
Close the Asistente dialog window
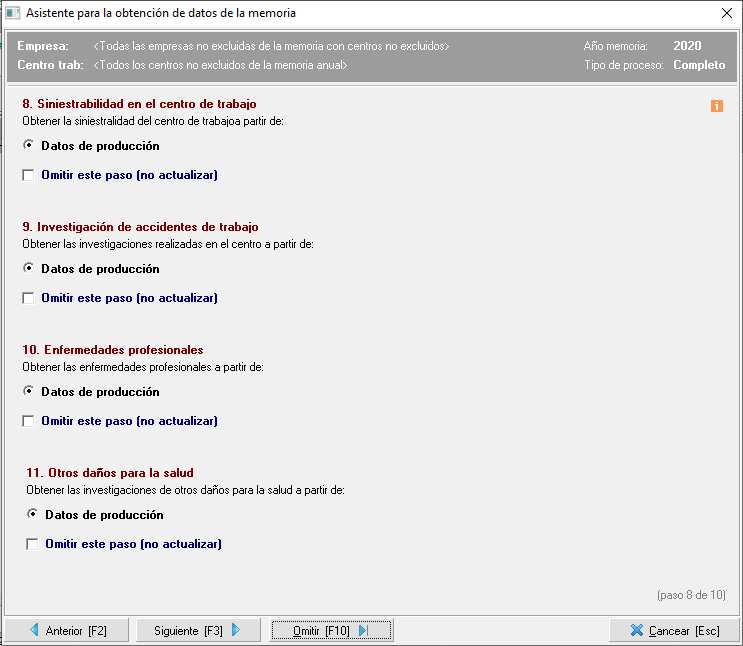coord(726,14)
